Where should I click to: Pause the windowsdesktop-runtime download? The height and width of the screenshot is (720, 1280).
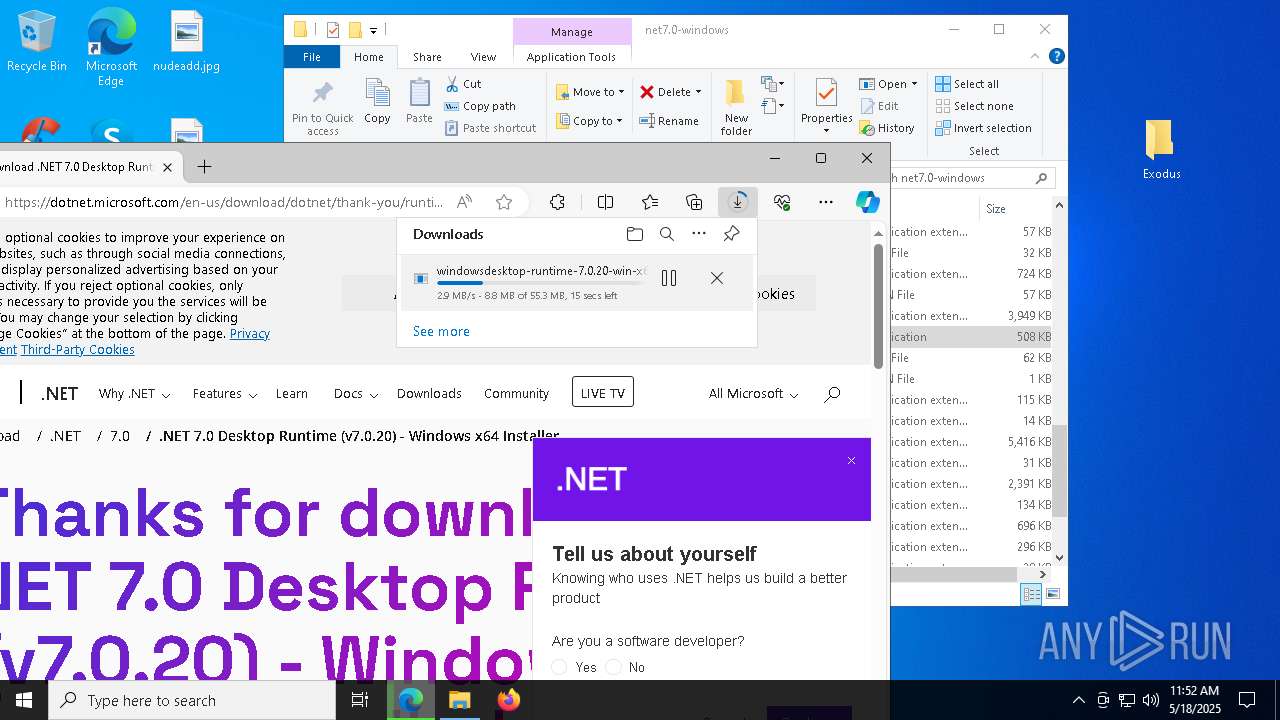pos(669,279)
